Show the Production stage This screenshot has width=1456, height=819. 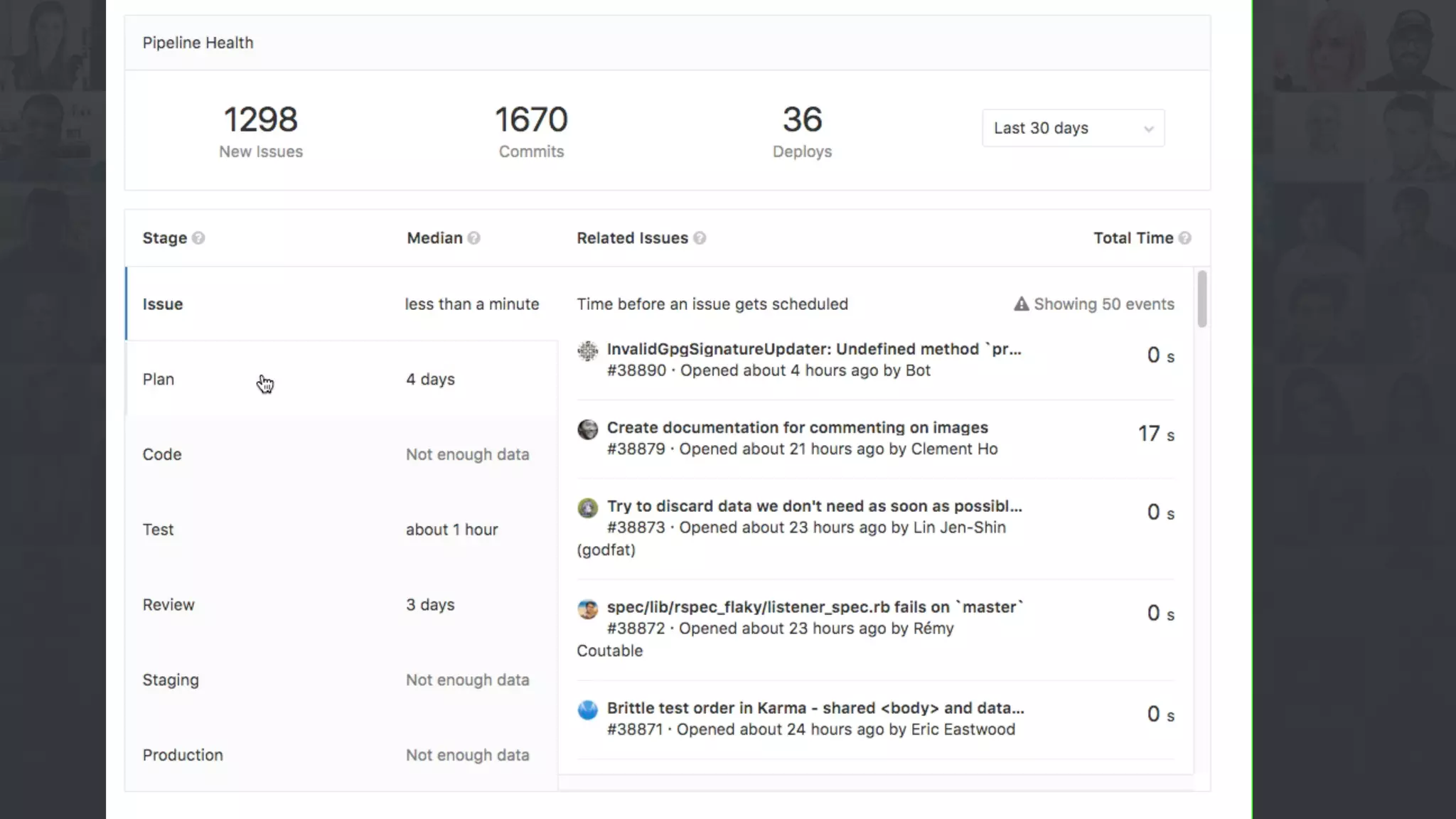tap(183, 755)
